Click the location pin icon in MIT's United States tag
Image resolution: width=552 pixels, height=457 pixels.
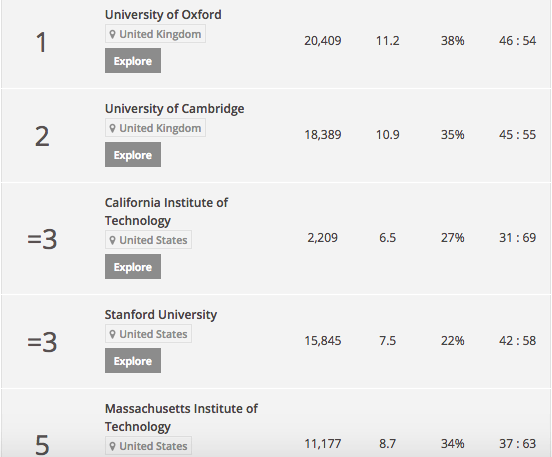112,446
